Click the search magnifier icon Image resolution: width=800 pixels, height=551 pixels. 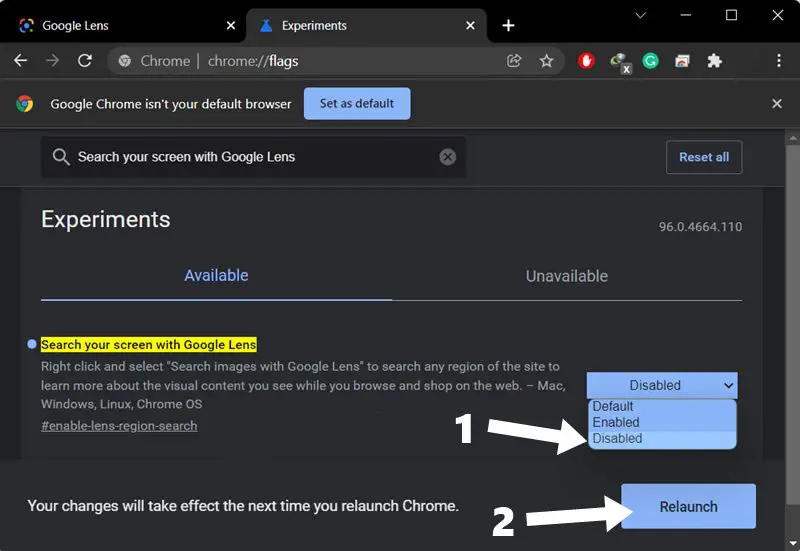click(x=61, y=157)
